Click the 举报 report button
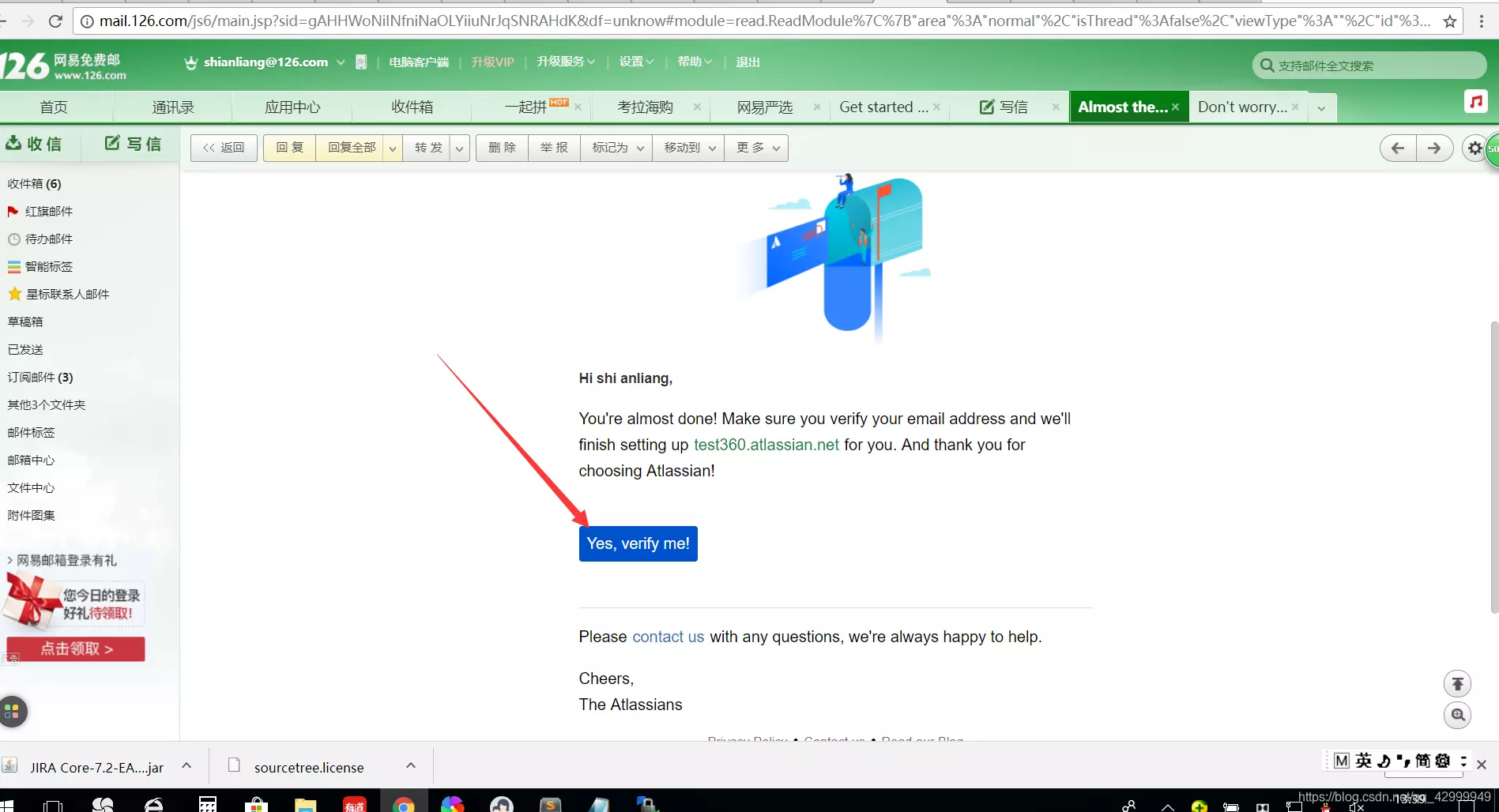Image resolution: width=1499 pixels, height=812 pixels. (x=554, y=148)
